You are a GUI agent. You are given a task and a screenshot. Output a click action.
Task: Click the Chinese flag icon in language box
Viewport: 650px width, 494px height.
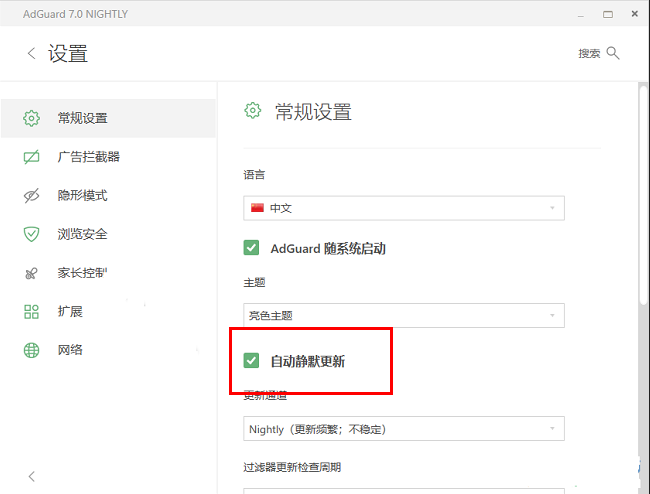(x=257, y=208)
